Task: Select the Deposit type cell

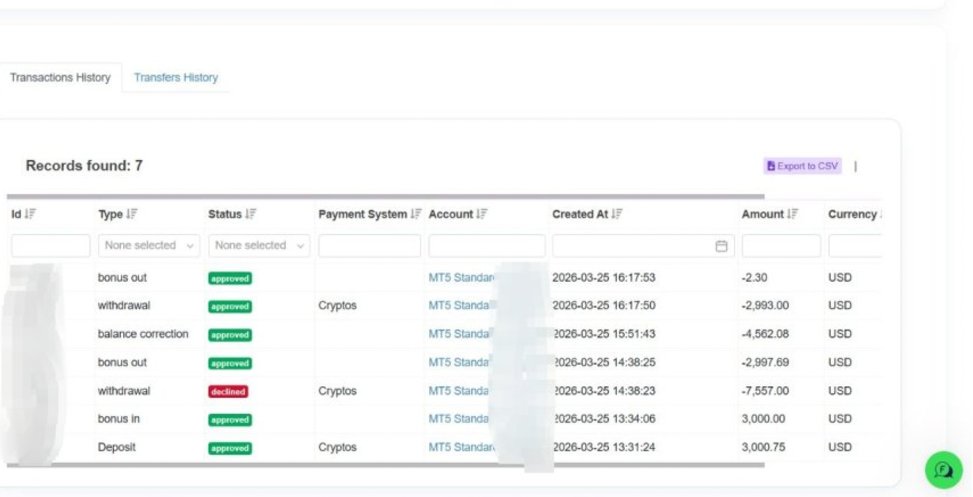Action: tap(117, 447)
